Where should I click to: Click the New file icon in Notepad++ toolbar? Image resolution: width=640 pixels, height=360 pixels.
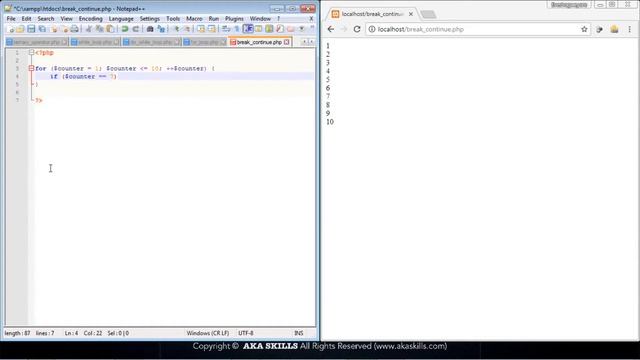(11, 29)
